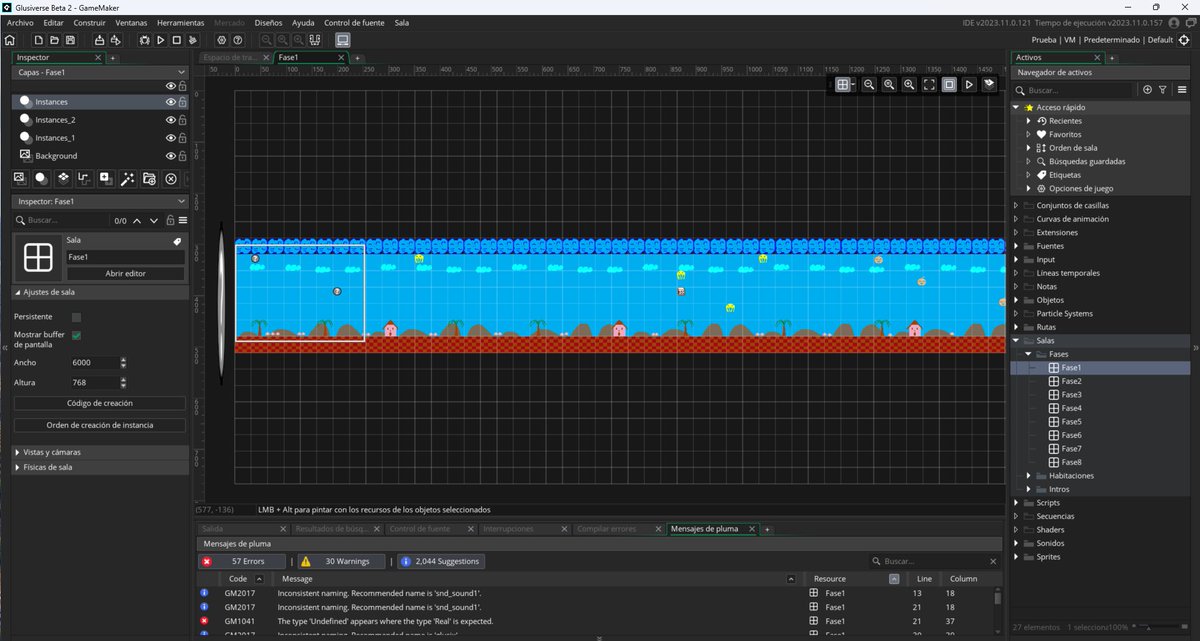Open Orden de creación de instancia
Image resolution: width=1200 pixels, height=641 pixels.
(100, 425)
